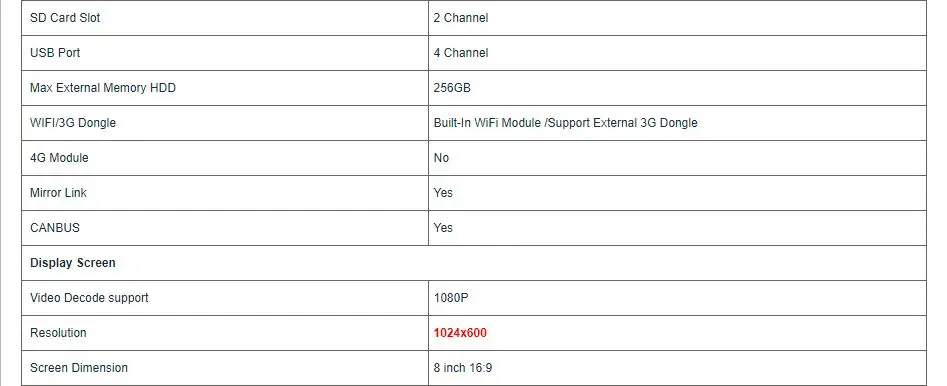Click the Screen Dimension label
This screenshot has height=386, width=947.
click(x=79, y=368)
